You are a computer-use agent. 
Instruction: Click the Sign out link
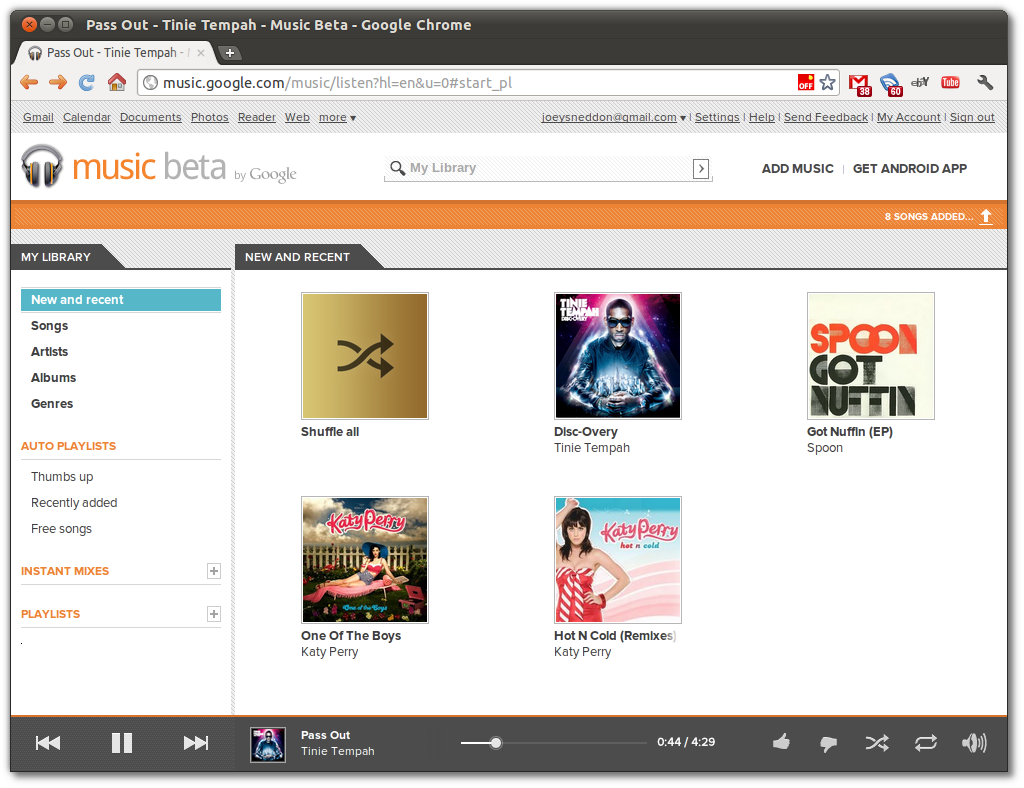[x=971, y=117]
